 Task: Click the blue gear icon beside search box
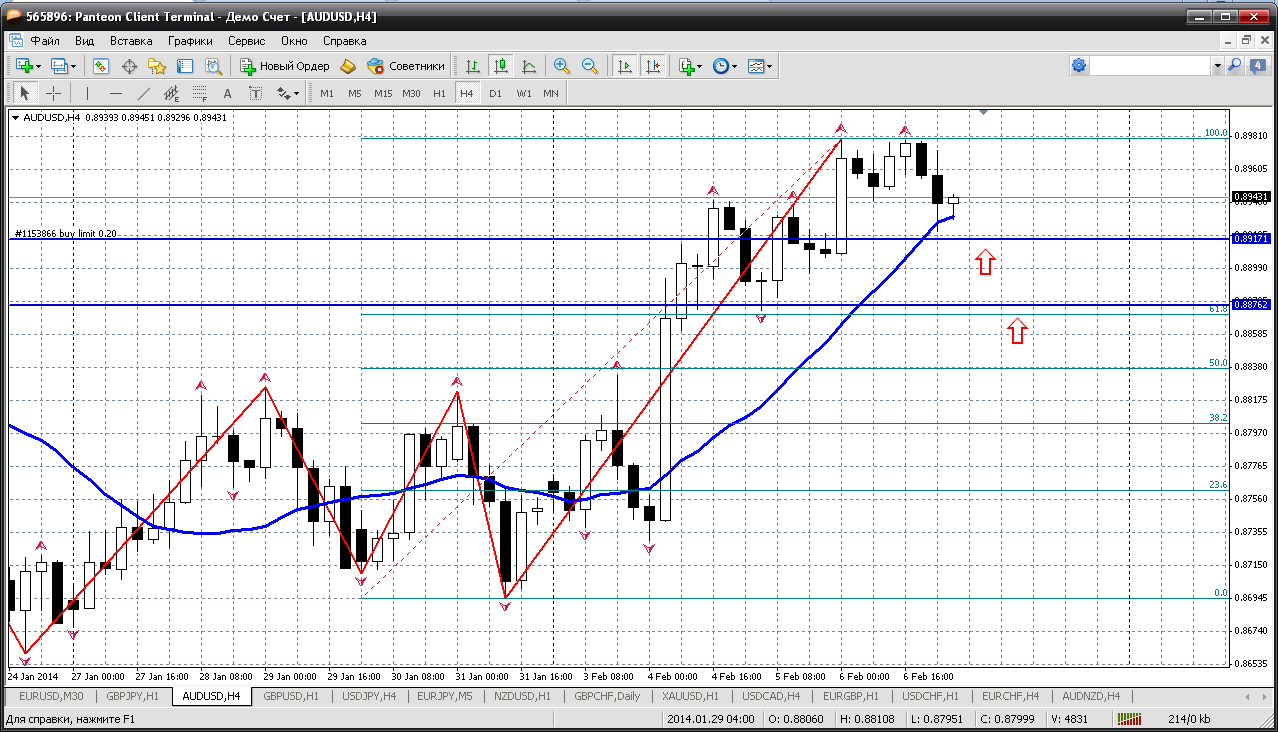1079,65
